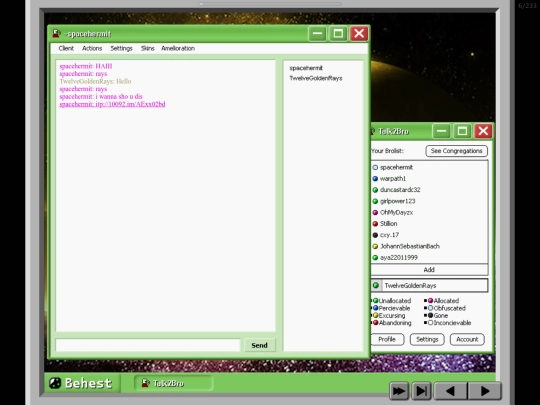Screen dimensions: 540x405
Task: Focus the chat message input field
Action: tap(148, 345)
